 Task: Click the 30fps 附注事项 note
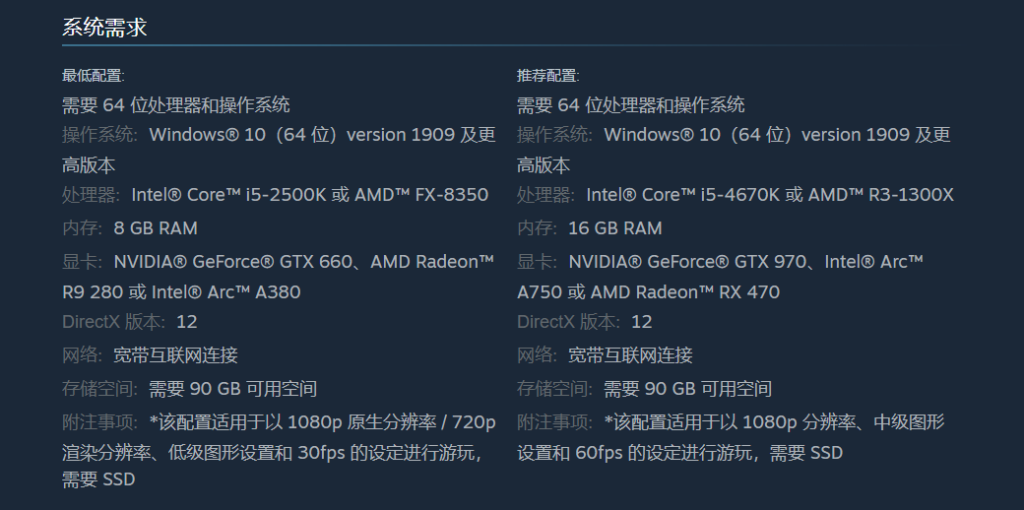tap(279, 451)
